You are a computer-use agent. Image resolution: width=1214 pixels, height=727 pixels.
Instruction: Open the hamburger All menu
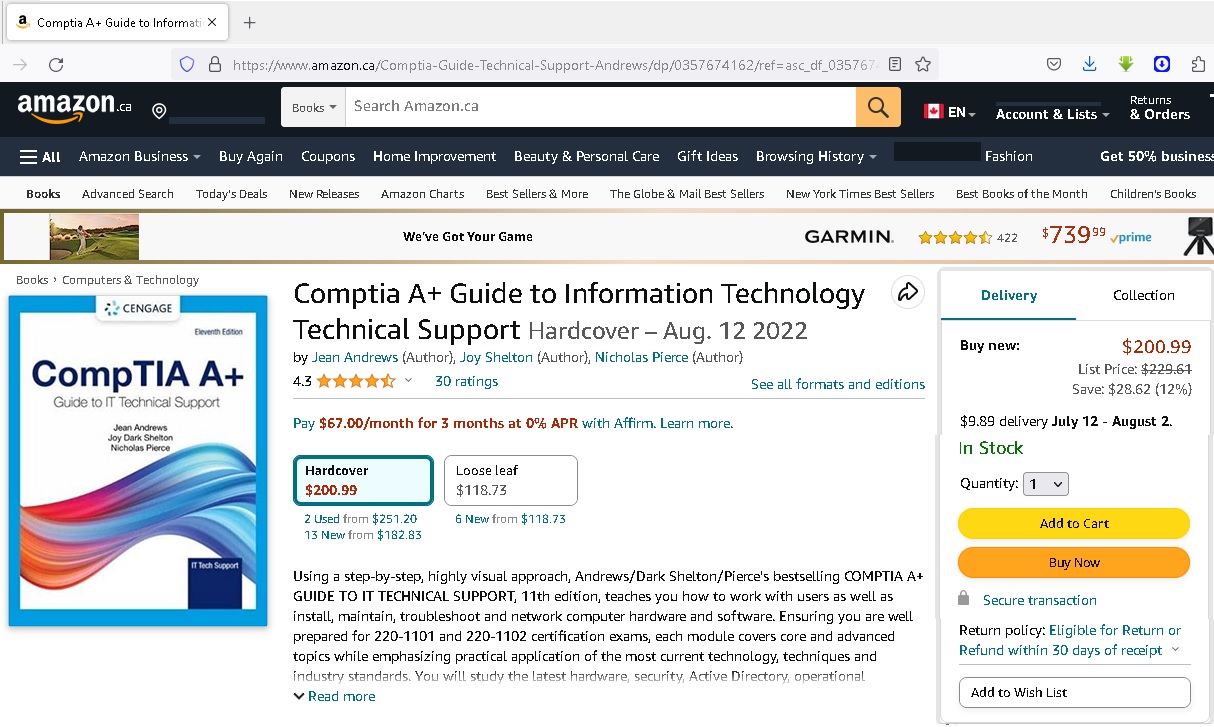pos(40,156)
